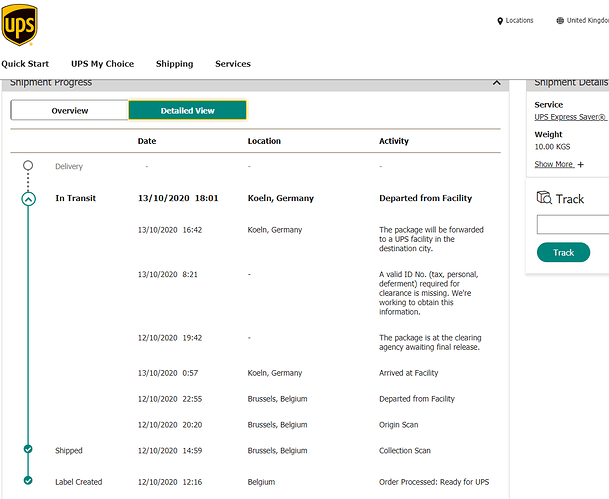The height and width of the screenshot is (499, 609).
Task: Click the United Kingdom country selector
Action: coord(588,21)
